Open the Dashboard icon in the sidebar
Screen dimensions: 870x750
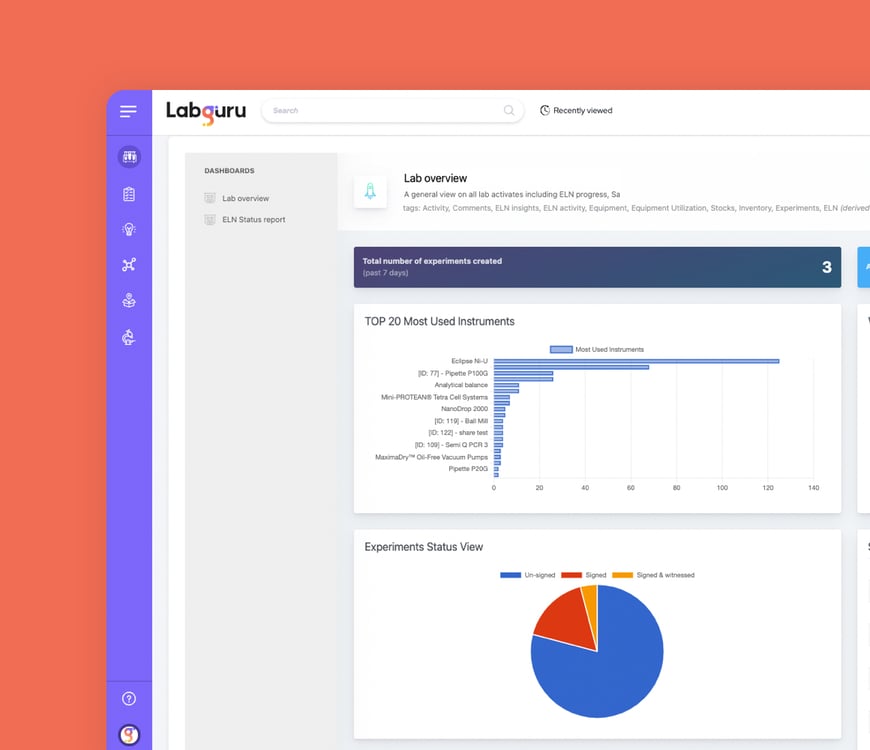[x=128, y=157]
